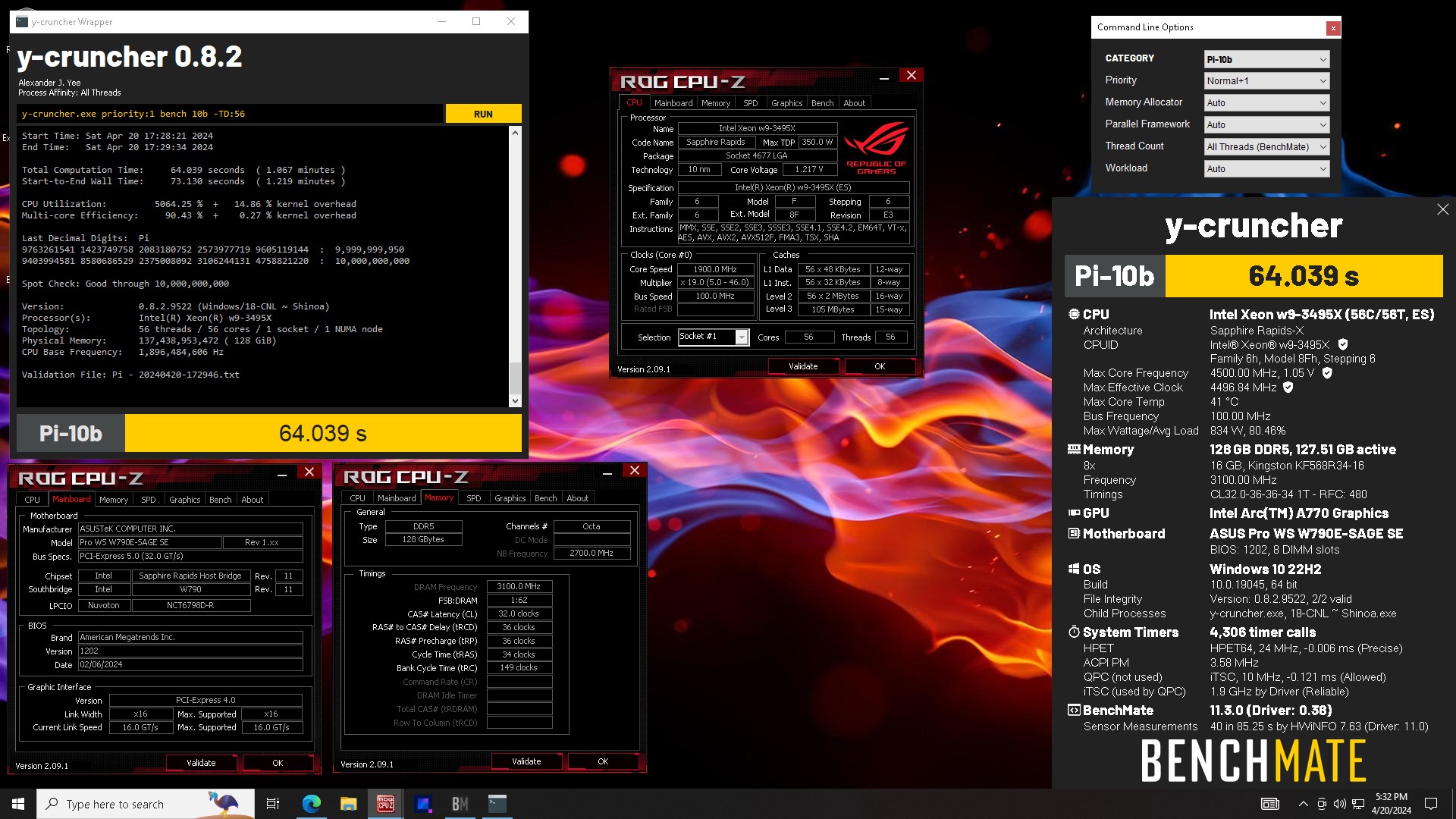Select Bench tab in Memory CPU-Z window
The width and height of the screenshot is (1456, 819).
pyautogui.click(x=545, y=498)
